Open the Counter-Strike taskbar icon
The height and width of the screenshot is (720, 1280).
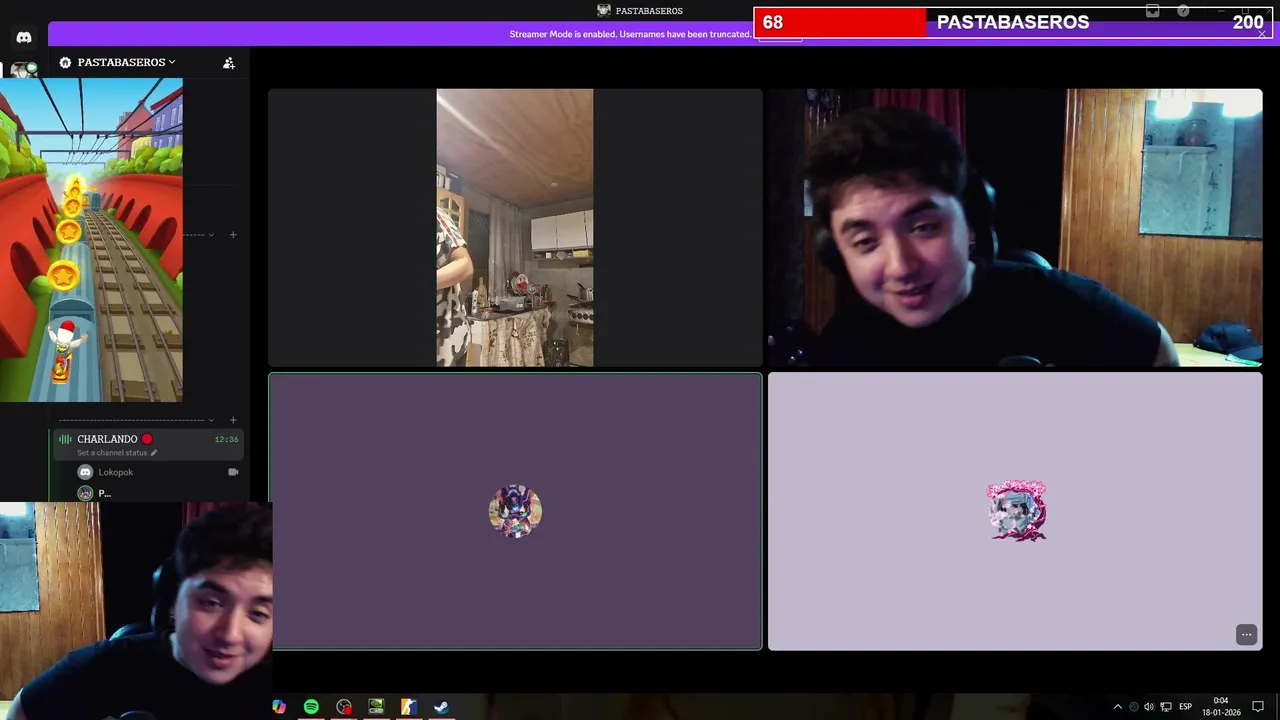point(408,707)
